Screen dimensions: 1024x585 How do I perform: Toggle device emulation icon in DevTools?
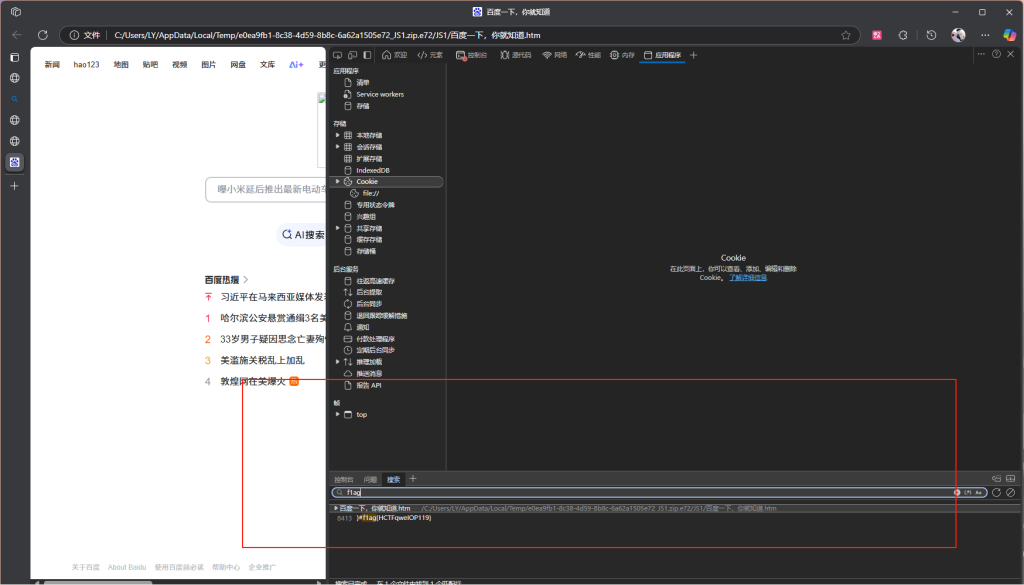353,55
